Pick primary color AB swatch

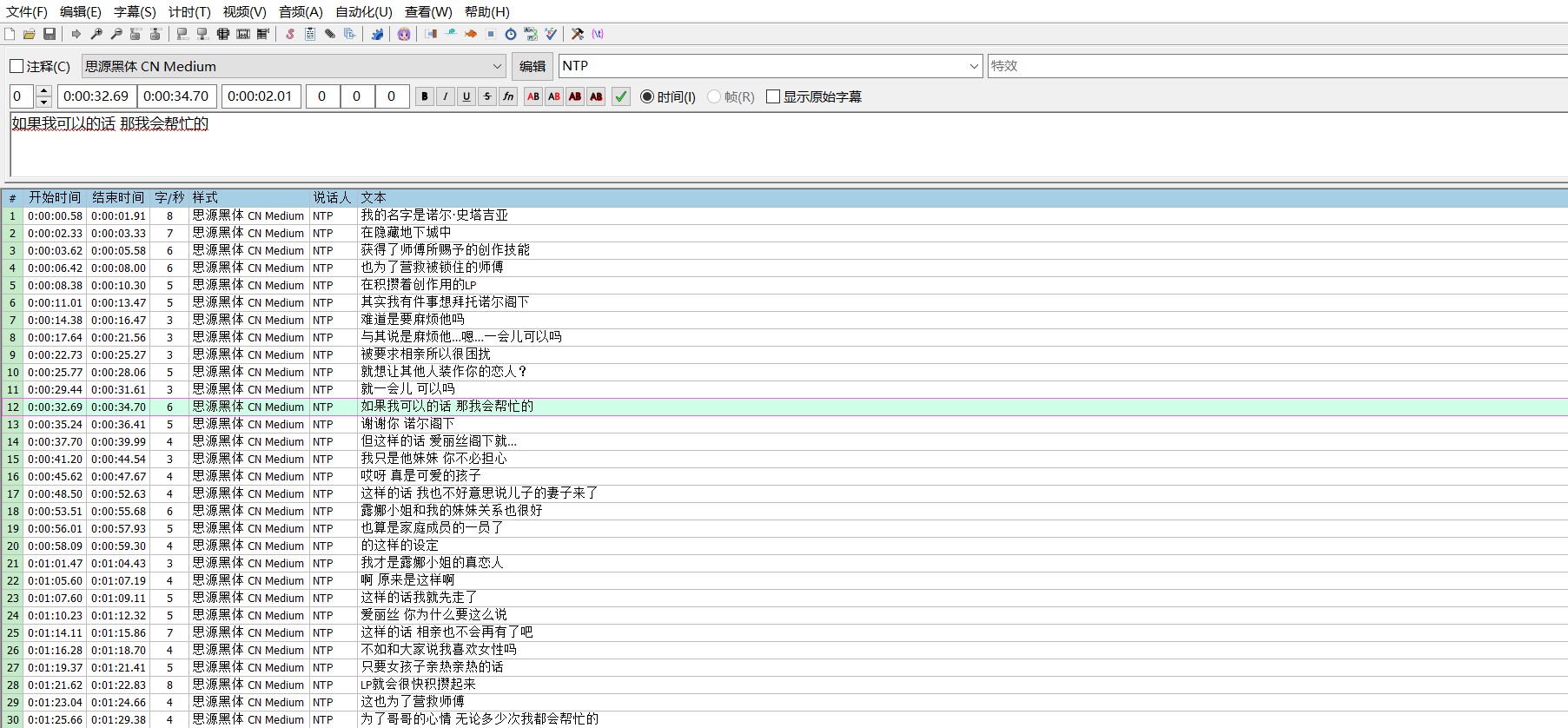click(x=533, y=96)
